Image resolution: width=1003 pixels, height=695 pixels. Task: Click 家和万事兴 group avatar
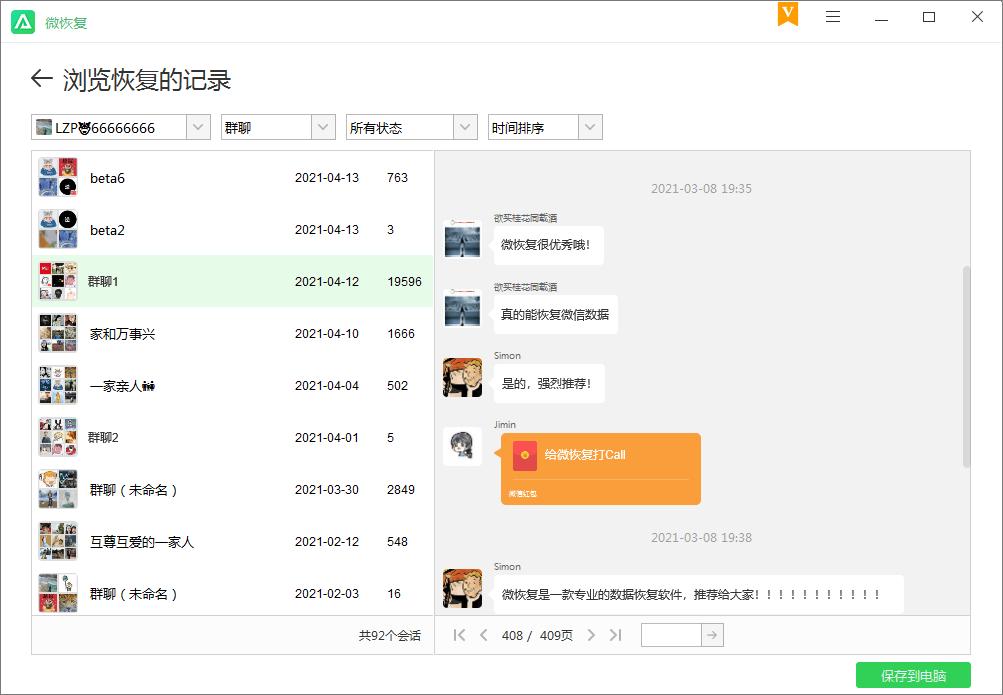(x=58, y=332)
